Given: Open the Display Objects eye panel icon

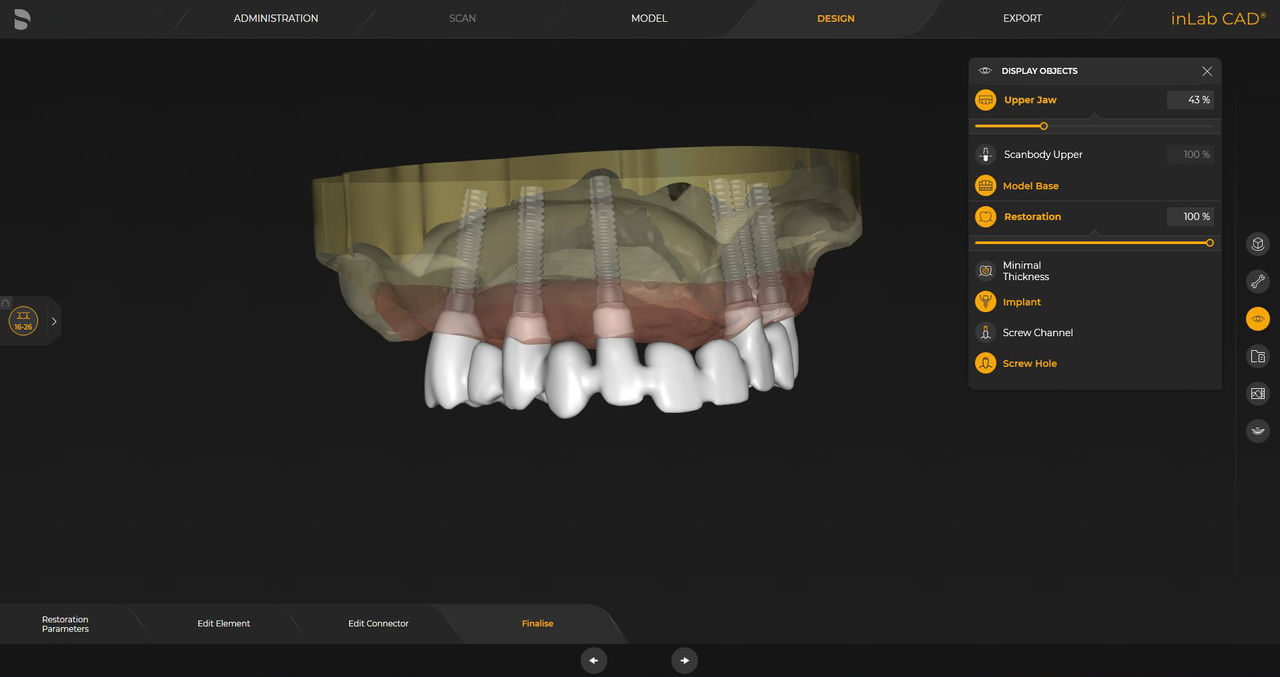Looking at the screenshot, I should click(1257, 318).
